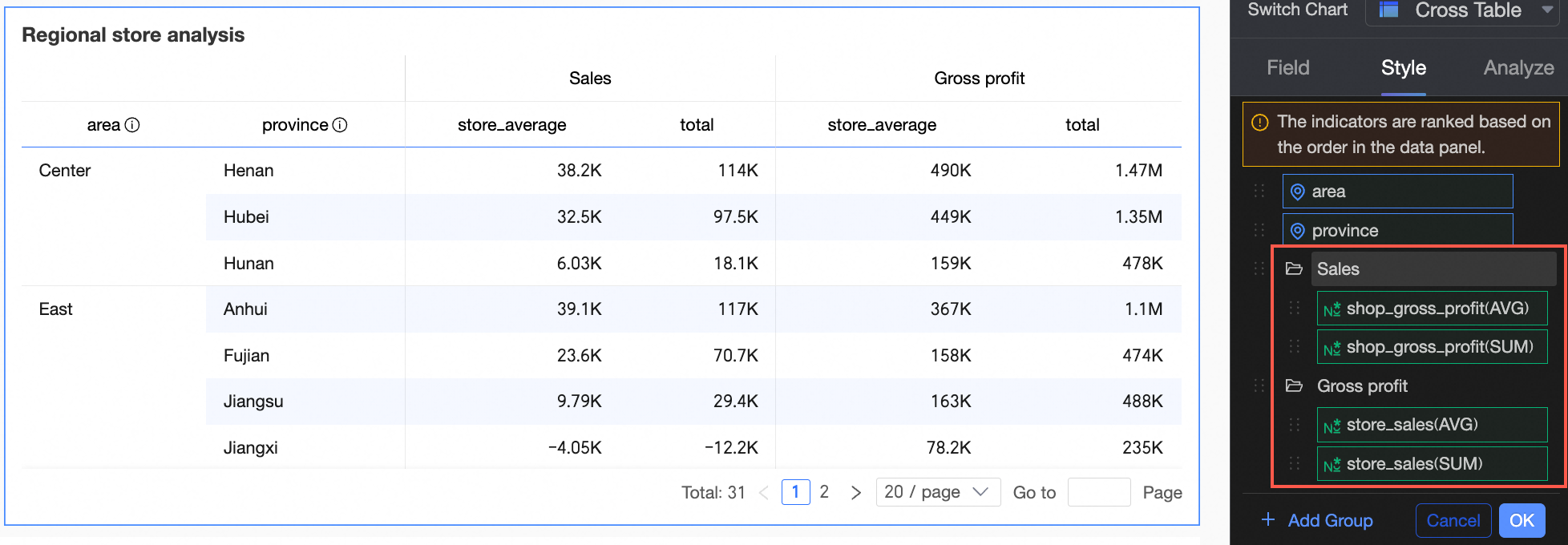
Task: Confirm with the OK button
Action: click(1521, 520)
